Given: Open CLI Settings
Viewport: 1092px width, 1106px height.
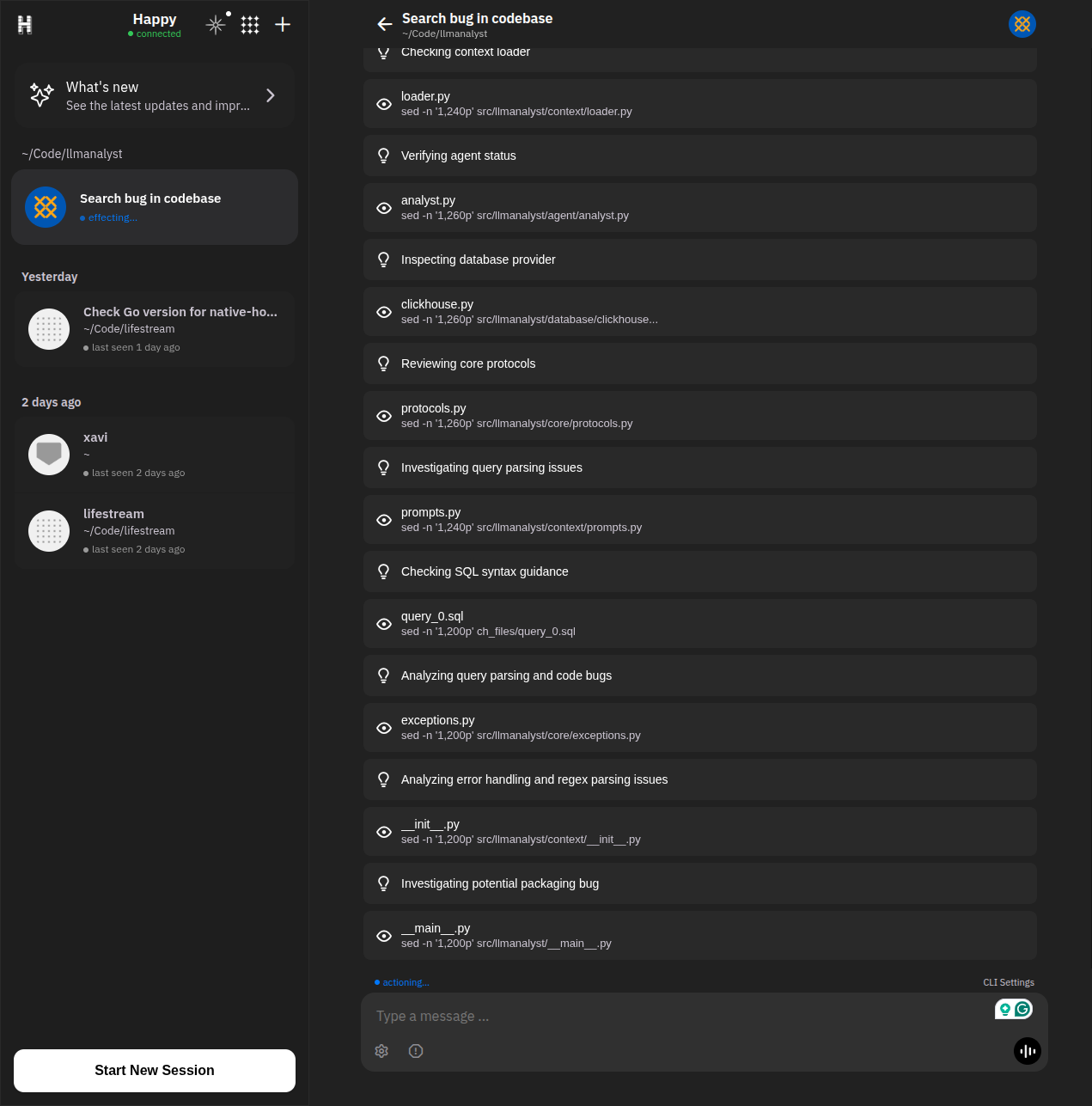Looking at the screenshot, I should click(x=1009, y=982).
